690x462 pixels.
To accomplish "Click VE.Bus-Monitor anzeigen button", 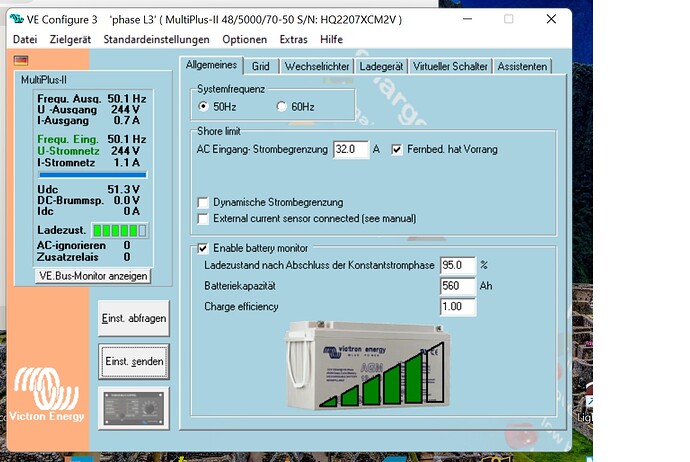I will 93,276.
